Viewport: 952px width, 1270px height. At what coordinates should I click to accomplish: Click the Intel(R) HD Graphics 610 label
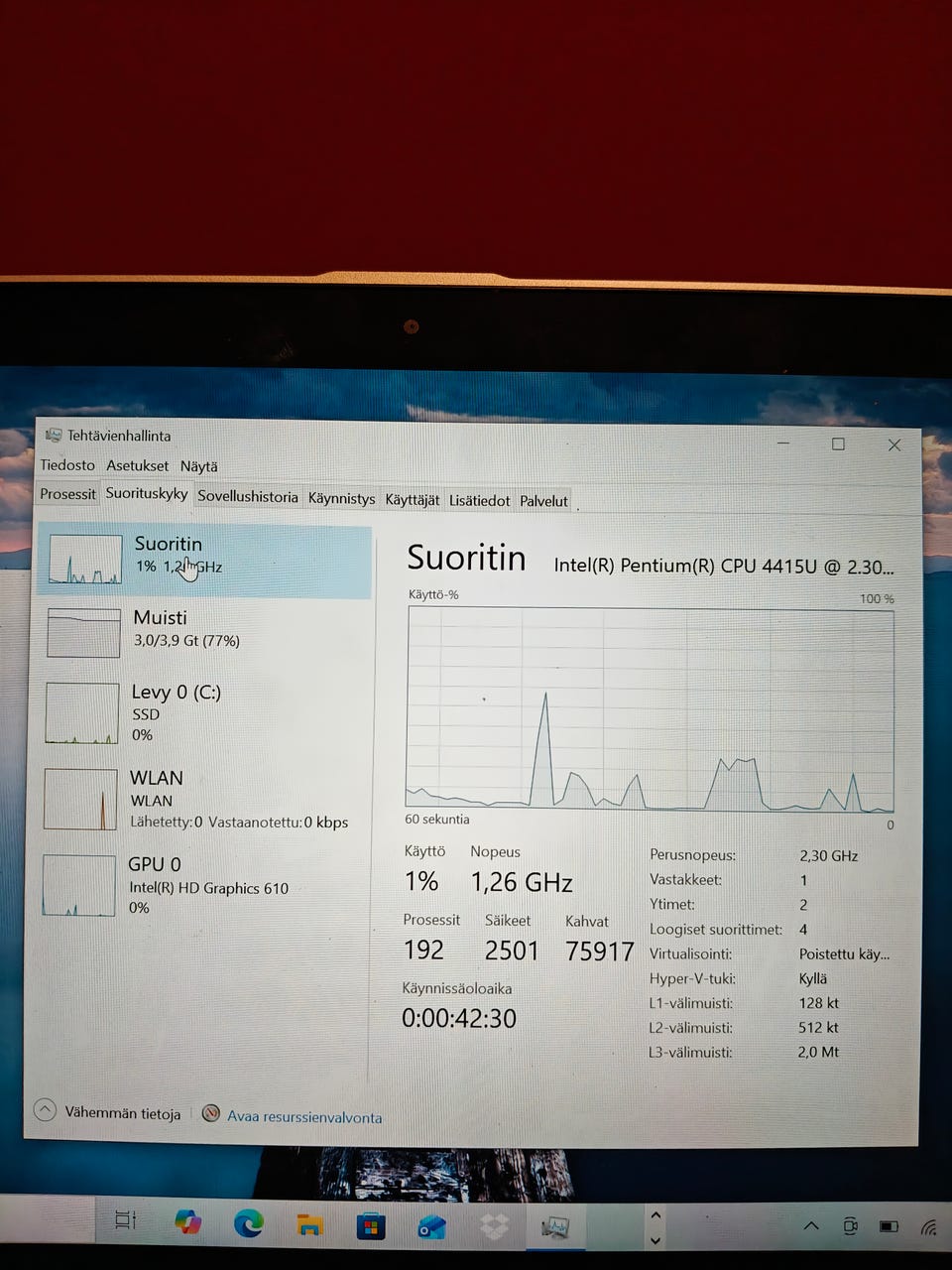click(208, 888)
